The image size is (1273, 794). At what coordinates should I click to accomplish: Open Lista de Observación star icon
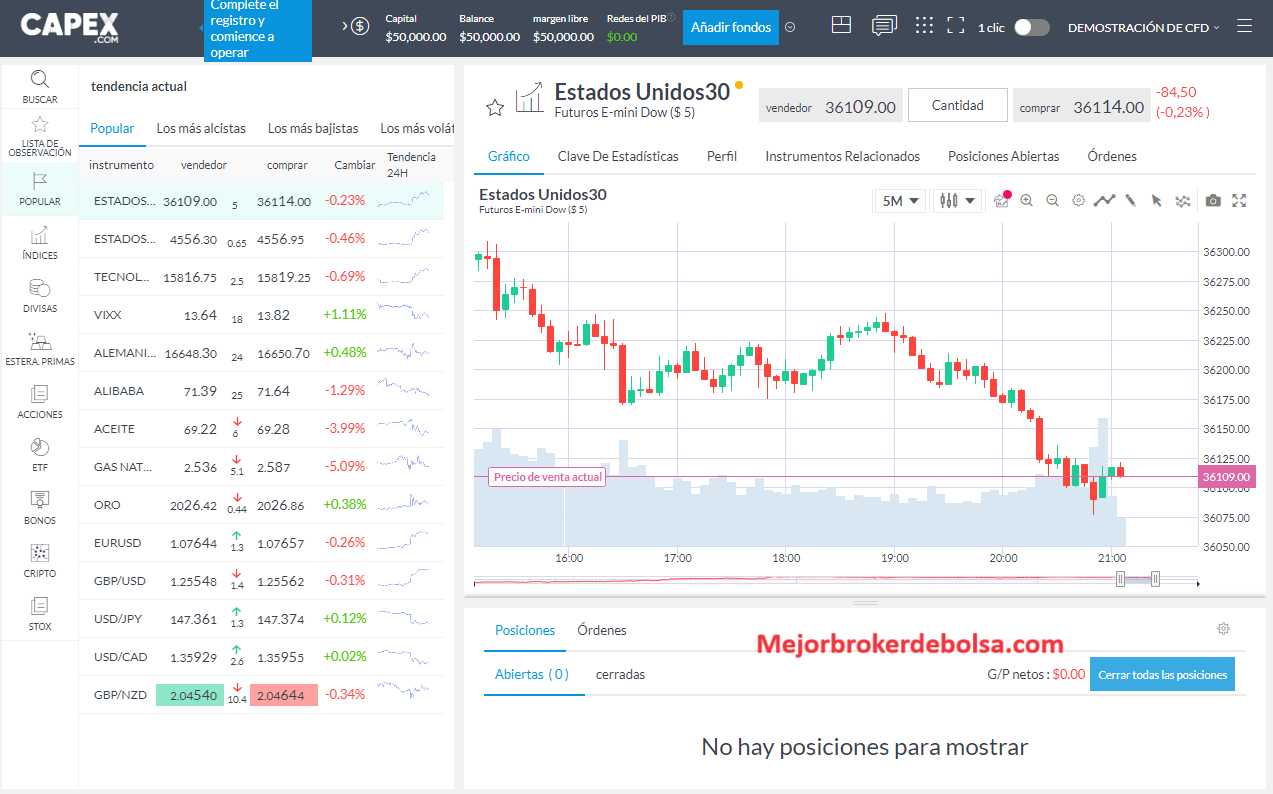pos(39,125)
